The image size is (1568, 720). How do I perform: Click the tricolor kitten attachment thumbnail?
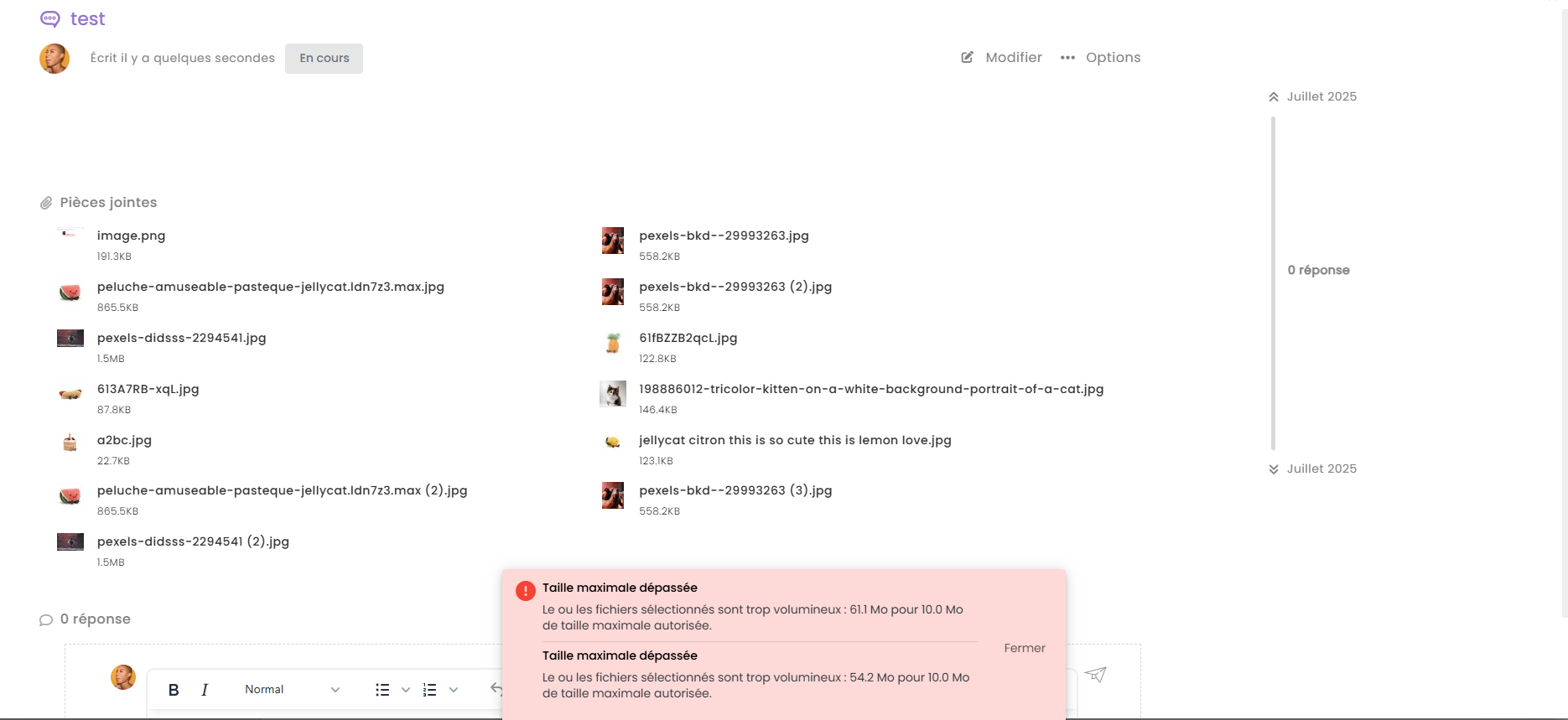point(613,394)
